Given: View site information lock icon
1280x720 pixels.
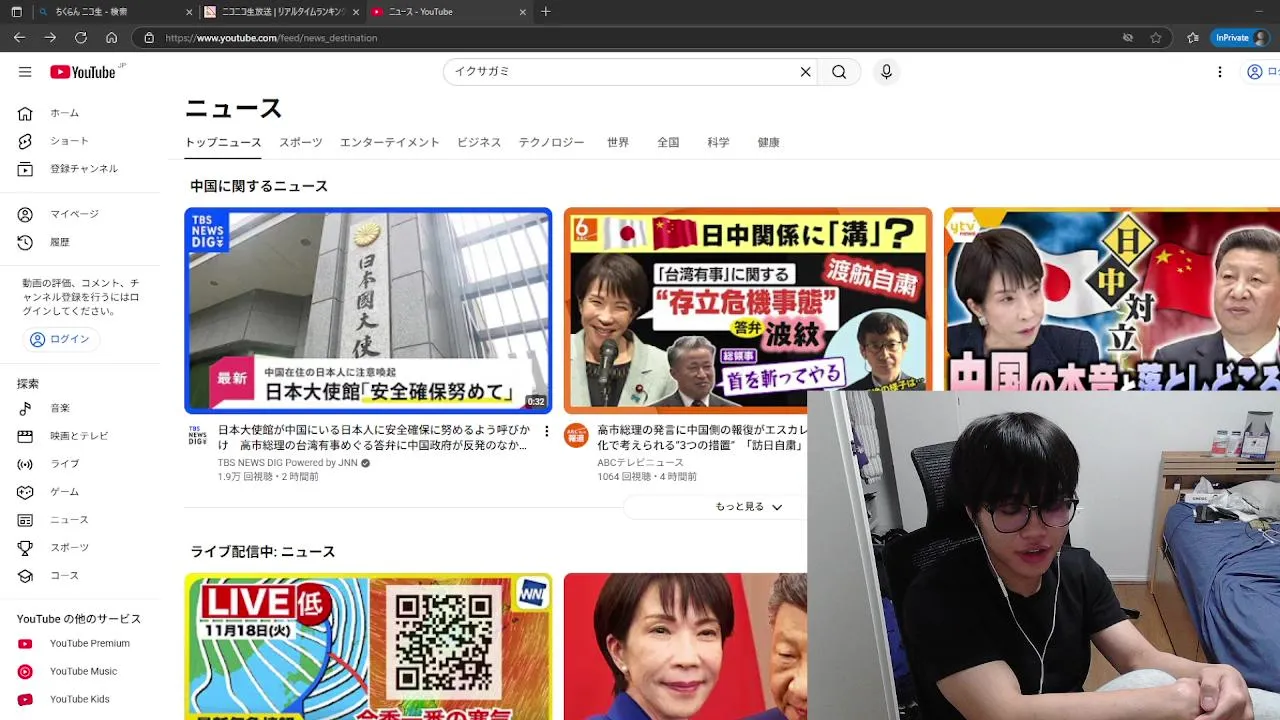Looking at the screenshot, I should (149, 38).
